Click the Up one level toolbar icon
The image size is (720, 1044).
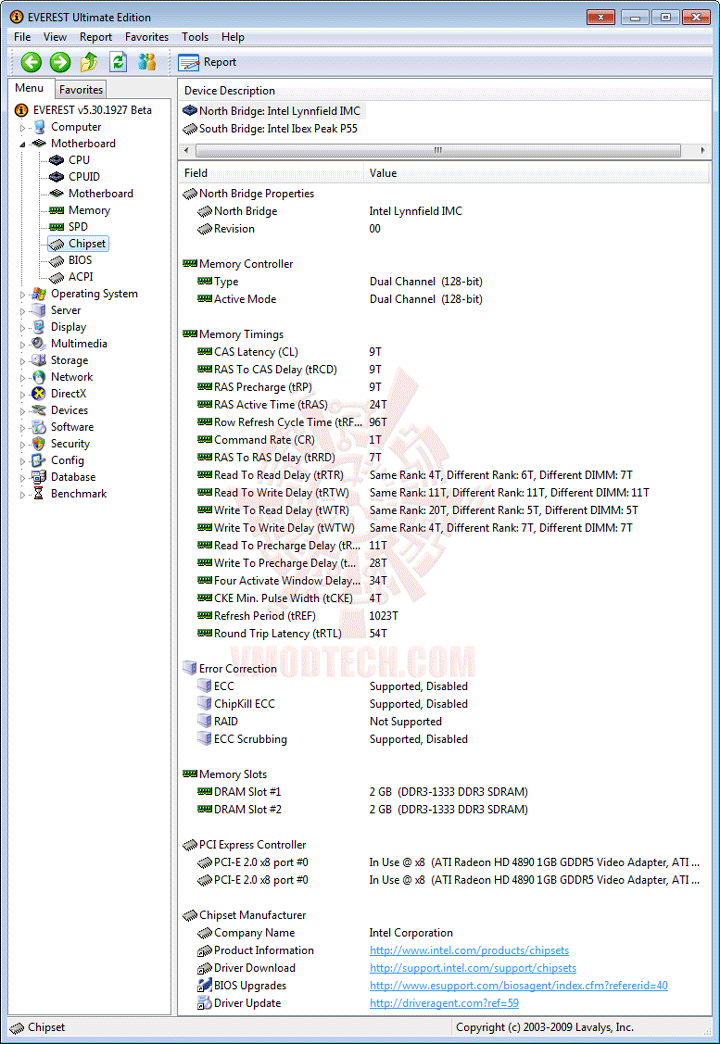(x=89, y=63)
